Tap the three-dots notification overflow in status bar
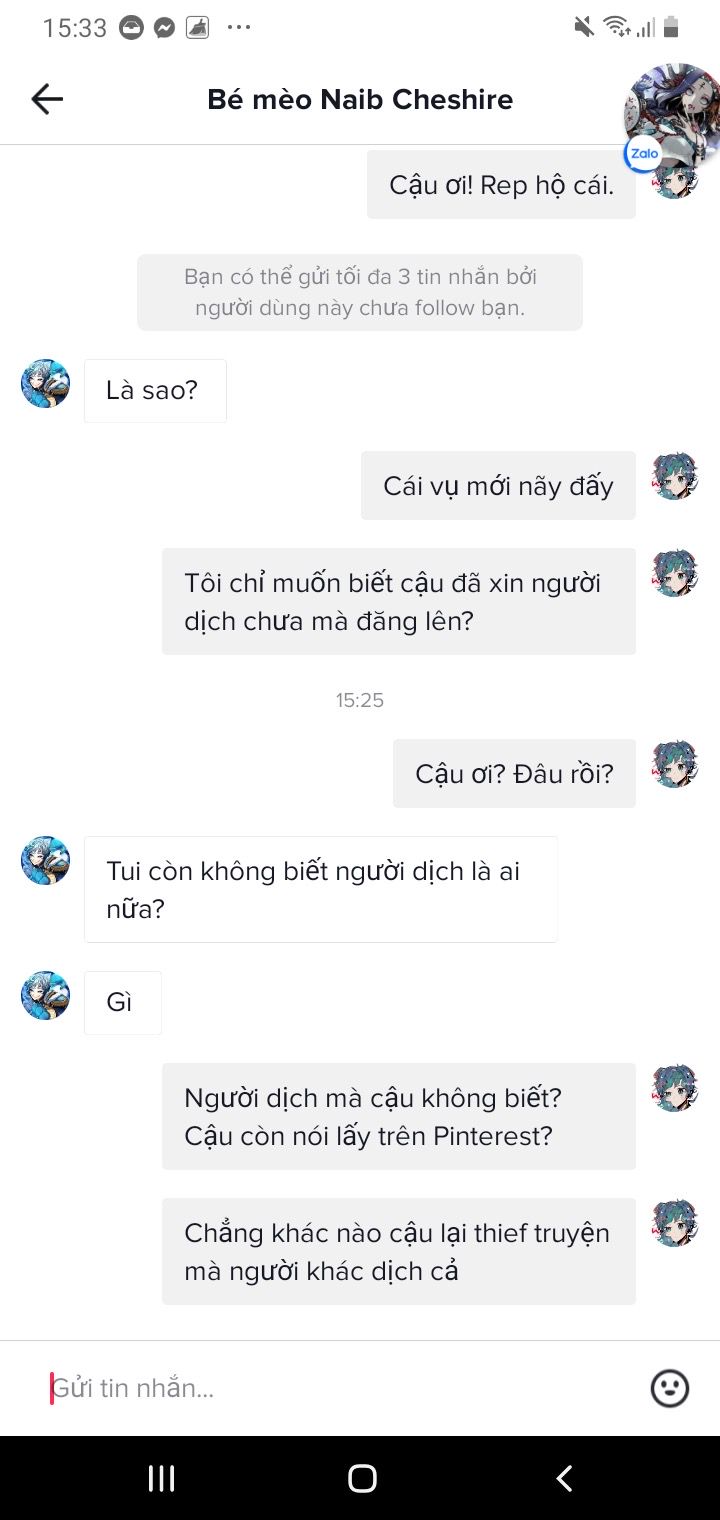This screenshot has height=1520, width=720. (x=239, y=28)
